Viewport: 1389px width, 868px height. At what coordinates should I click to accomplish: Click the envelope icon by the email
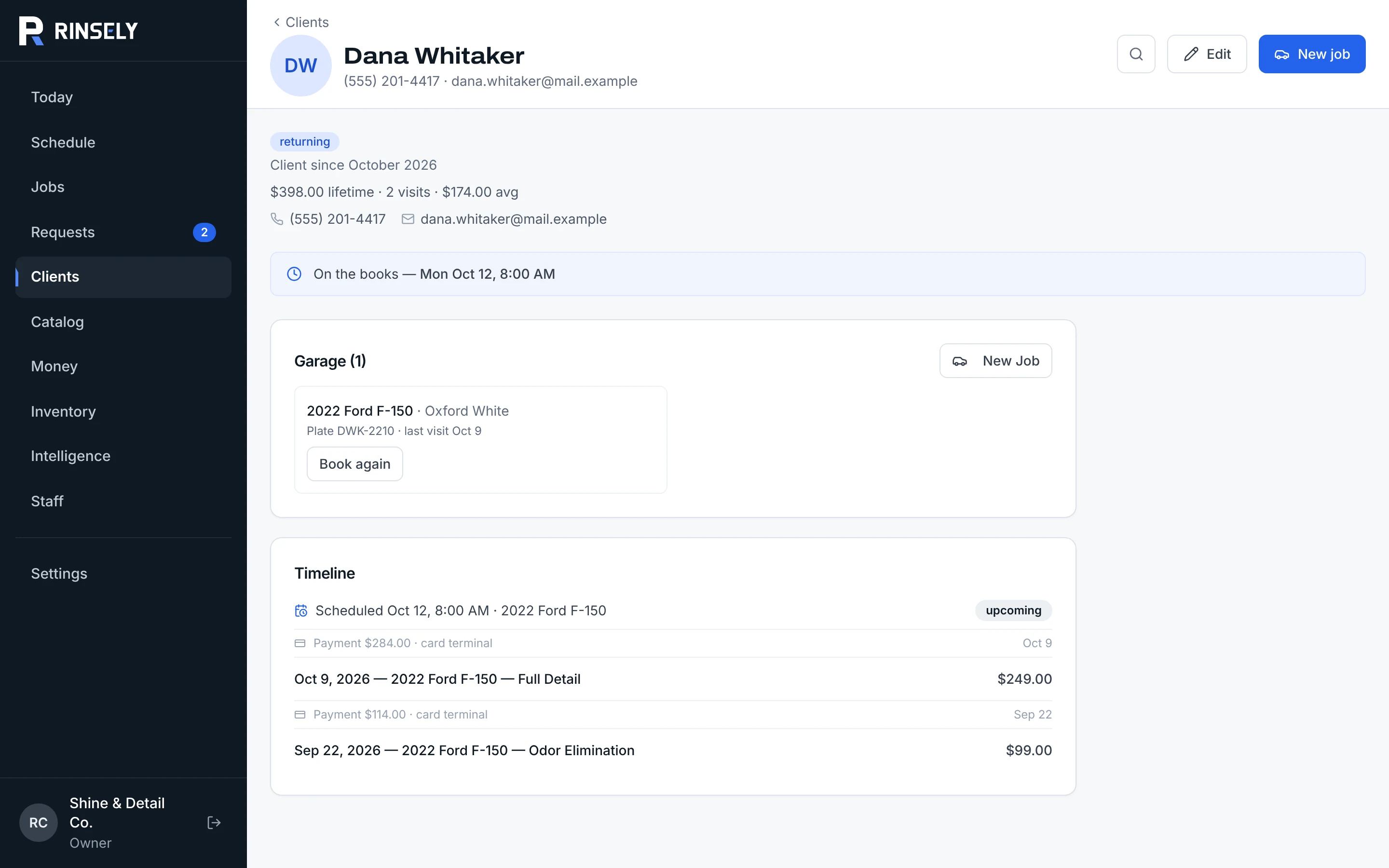[408, 219]
